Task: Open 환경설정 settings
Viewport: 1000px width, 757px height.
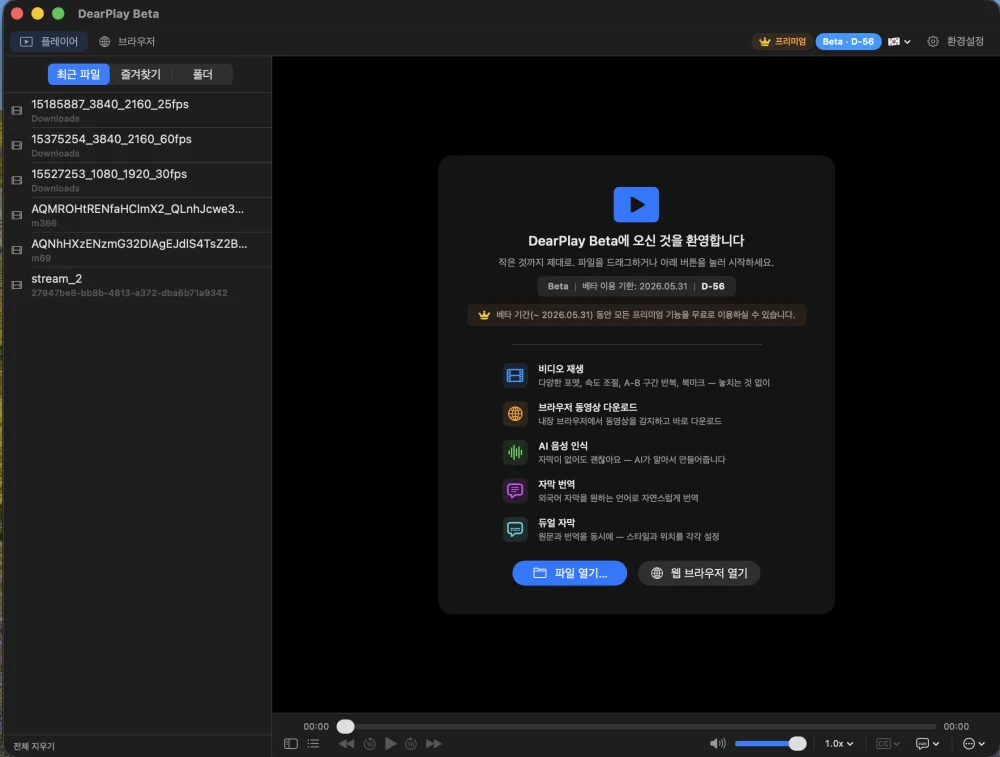Action: point(955,41)
